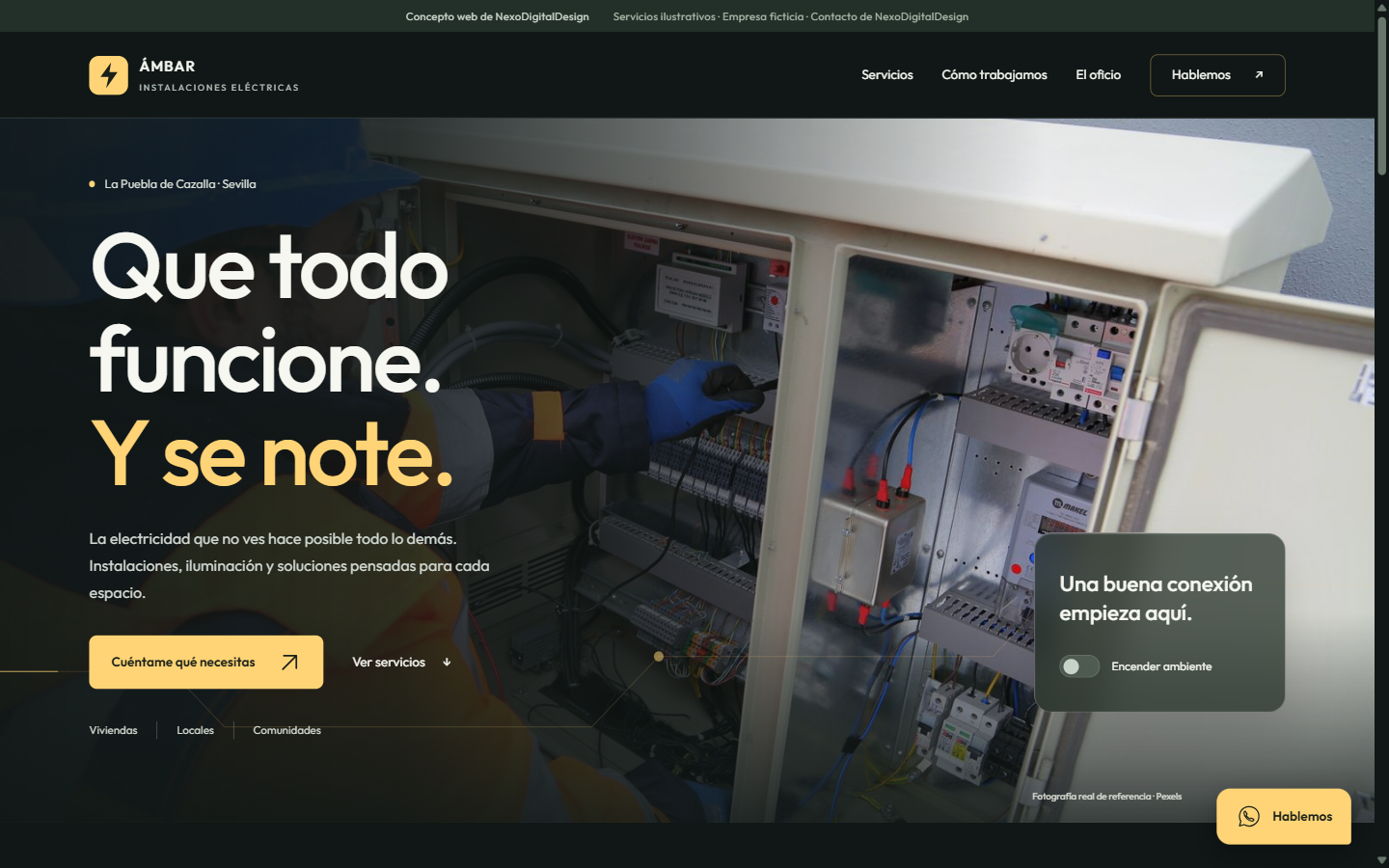Click Cuéntame qué necesitas button
1389x868 pixels.
tap(205, 662)
